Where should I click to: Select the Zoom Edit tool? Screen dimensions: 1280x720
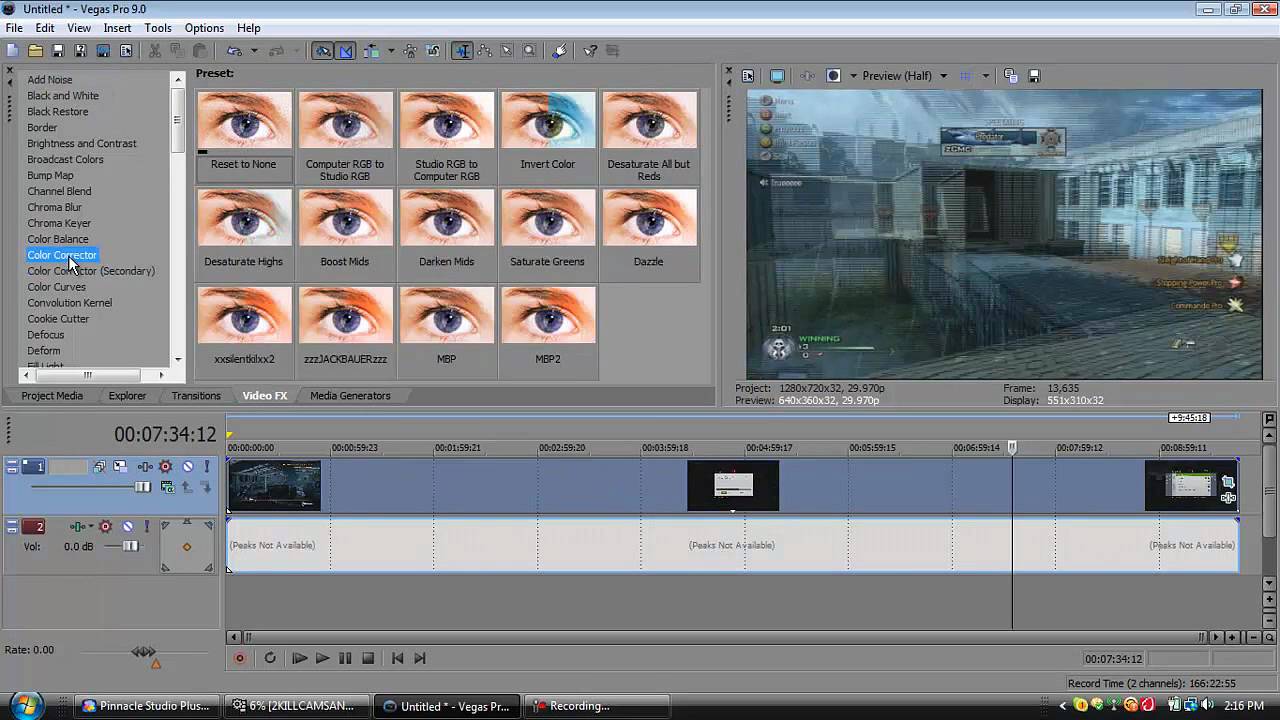(529, 51)
